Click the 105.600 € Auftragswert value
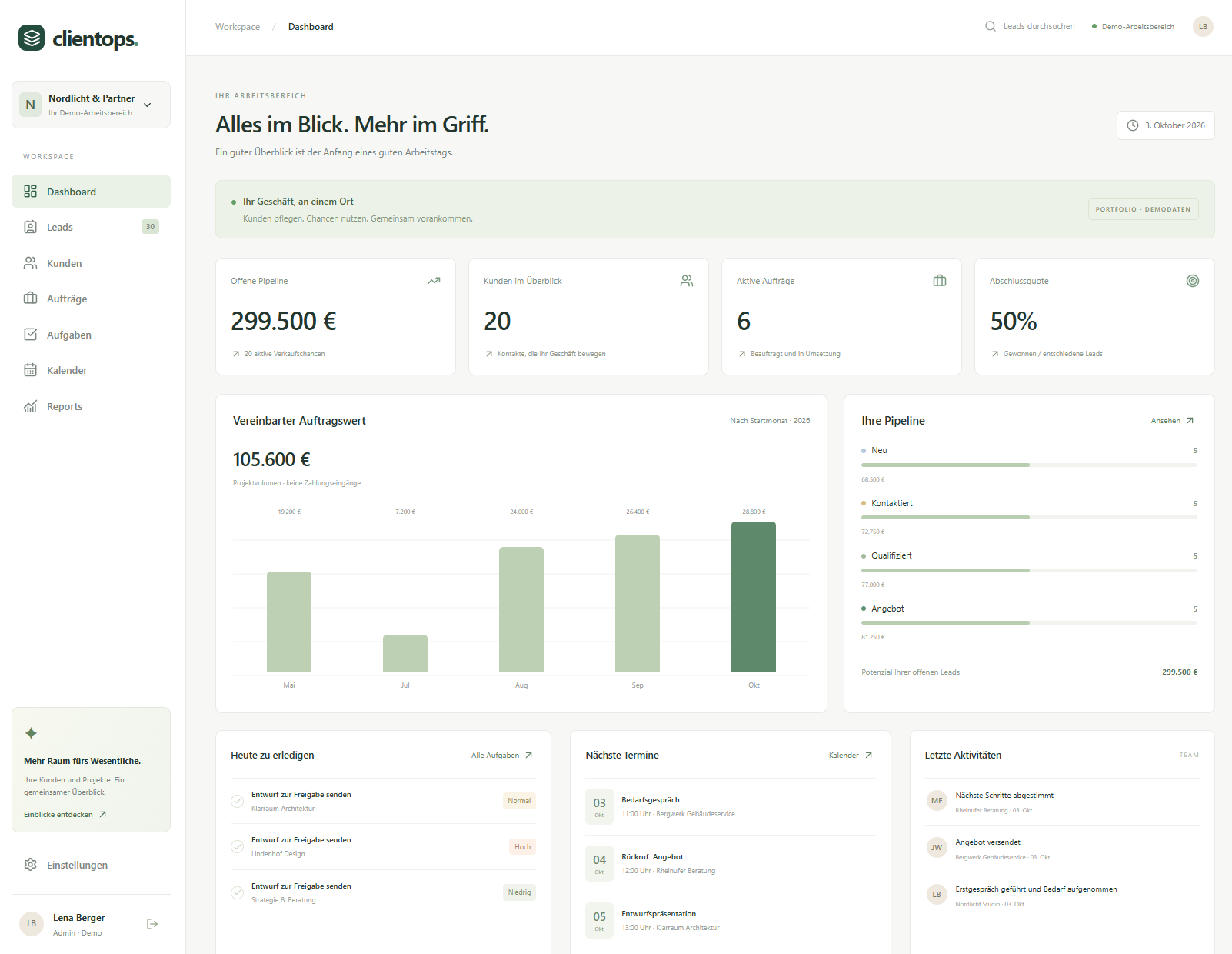The height and width of the screenshot is (954, 1232). pyautogui.click(x=271, y=460)
